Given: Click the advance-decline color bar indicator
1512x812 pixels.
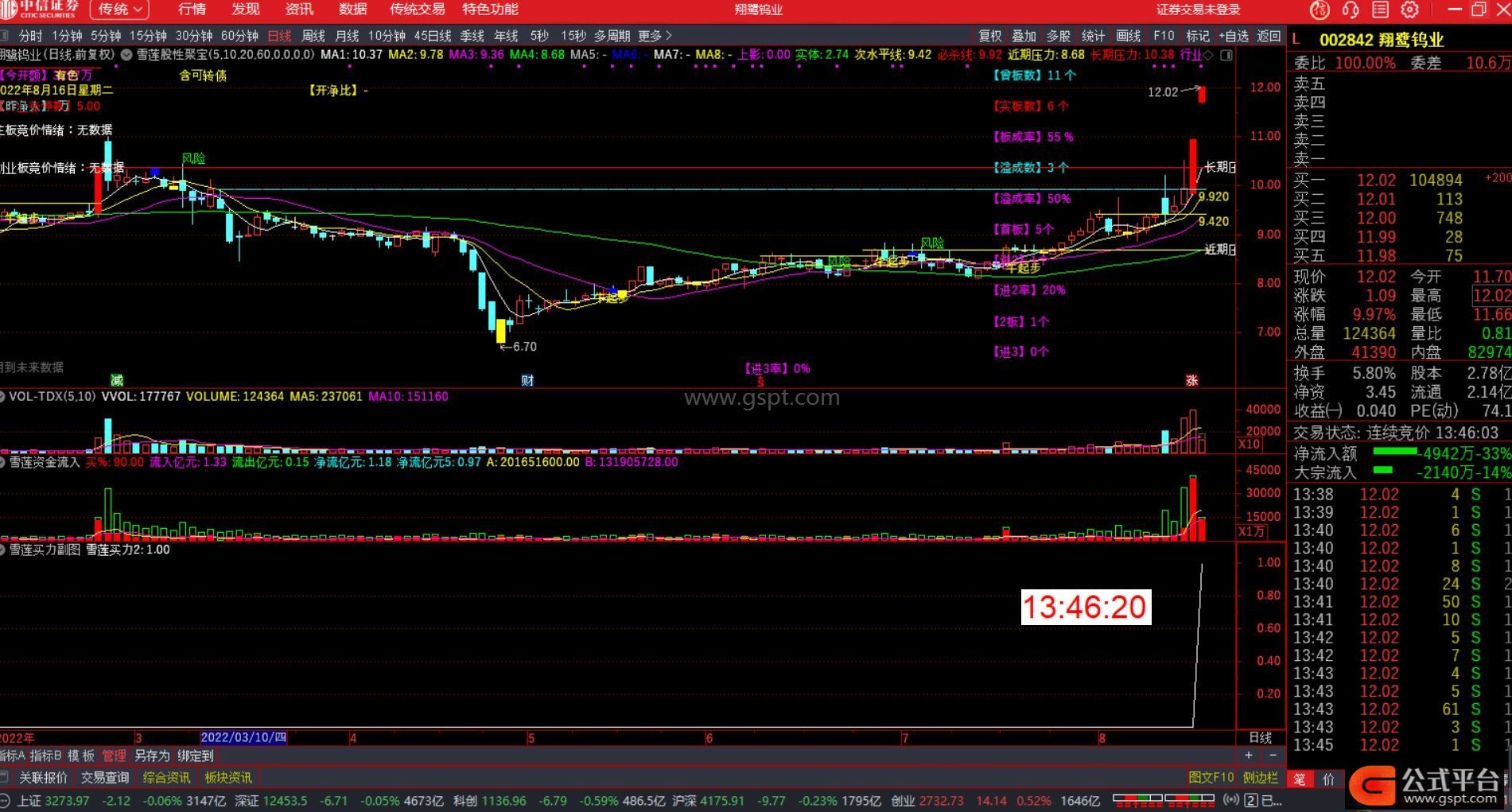Looking at the screenshot, I should click(1164, 800).
